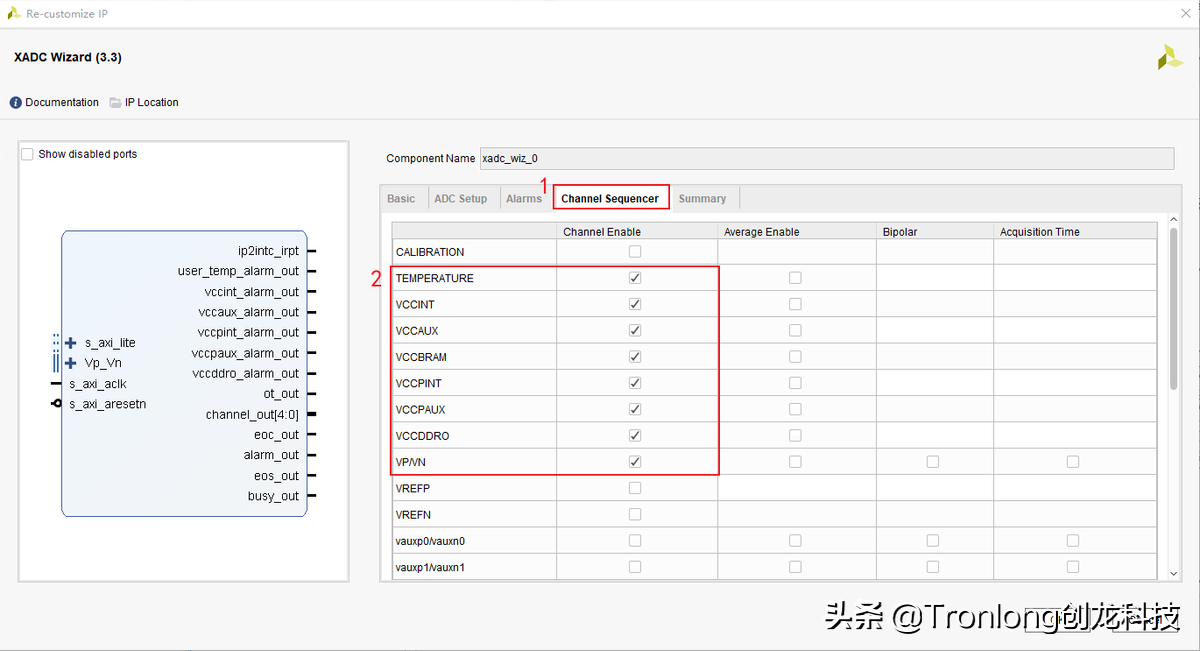
Task: Enable the Show disabled ports checkbox
Action: 26,153
